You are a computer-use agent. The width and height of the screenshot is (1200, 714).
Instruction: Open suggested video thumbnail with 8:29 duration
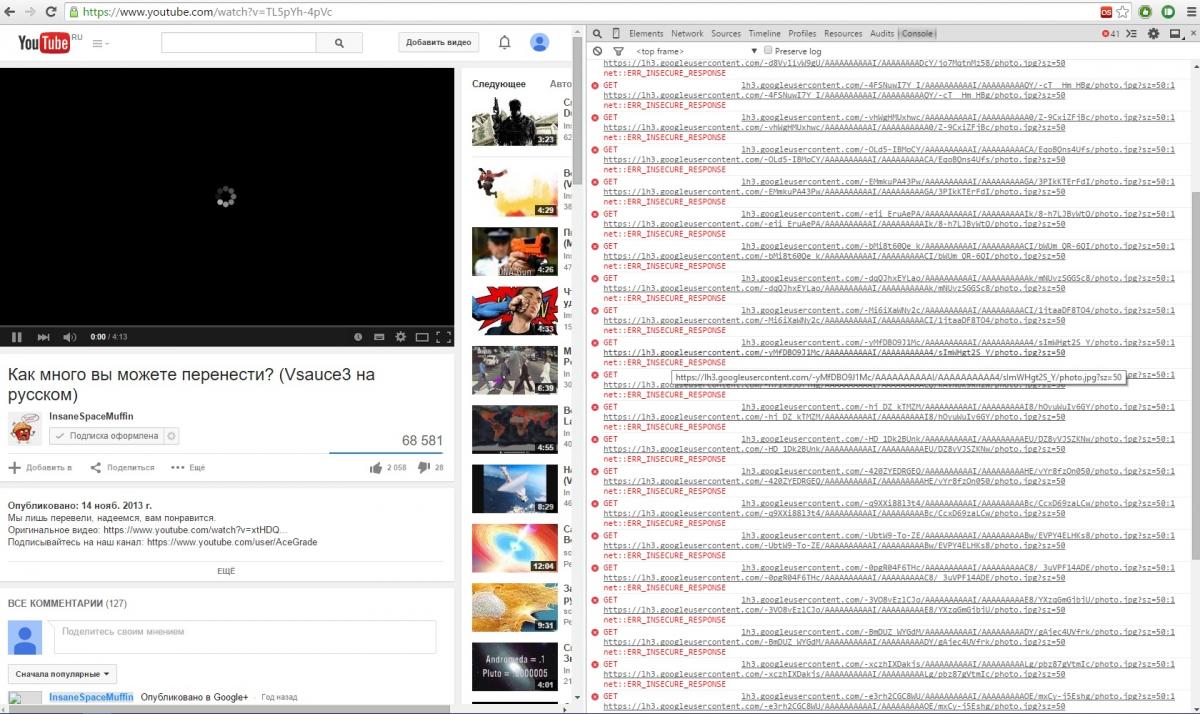(514, 489)
